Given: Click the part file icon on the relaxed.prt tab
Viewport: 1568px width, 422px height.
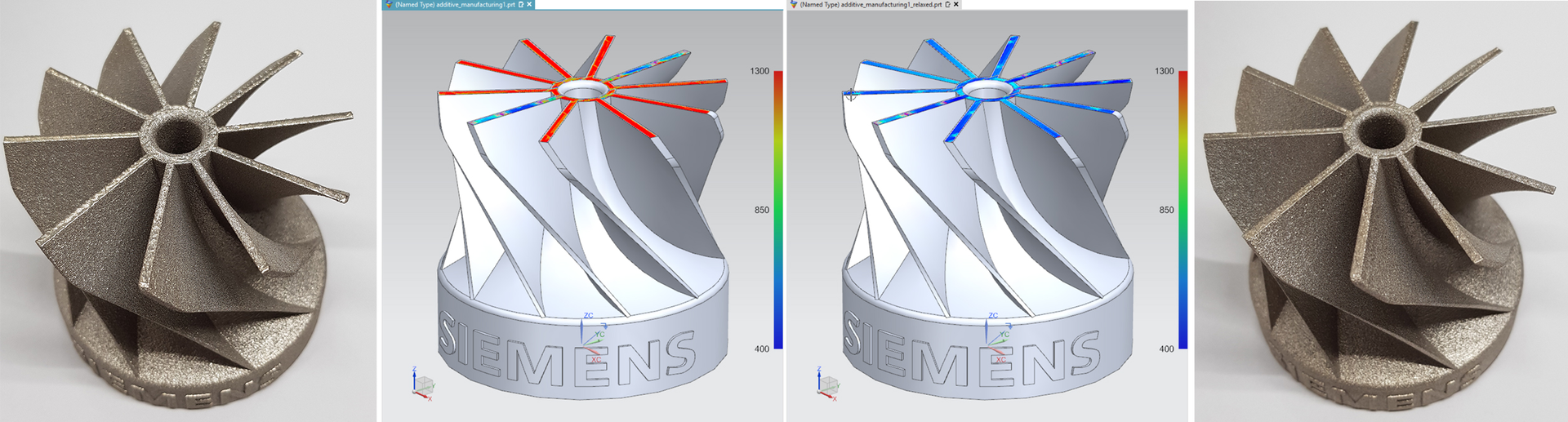Looking at the screenshot, I should [793, 5].
